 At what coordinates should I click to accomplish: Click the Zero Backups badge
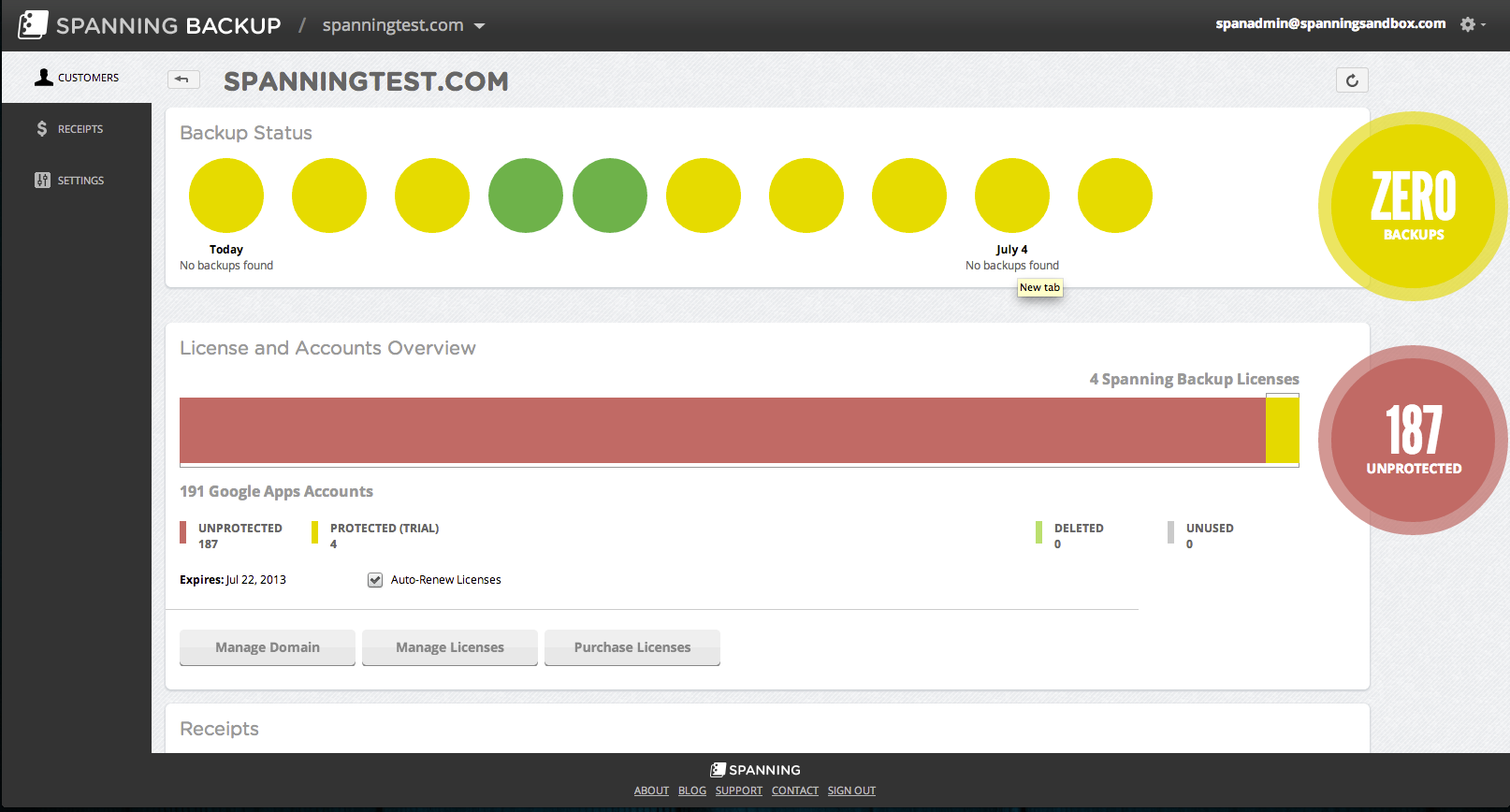[x=1414, y=206]
